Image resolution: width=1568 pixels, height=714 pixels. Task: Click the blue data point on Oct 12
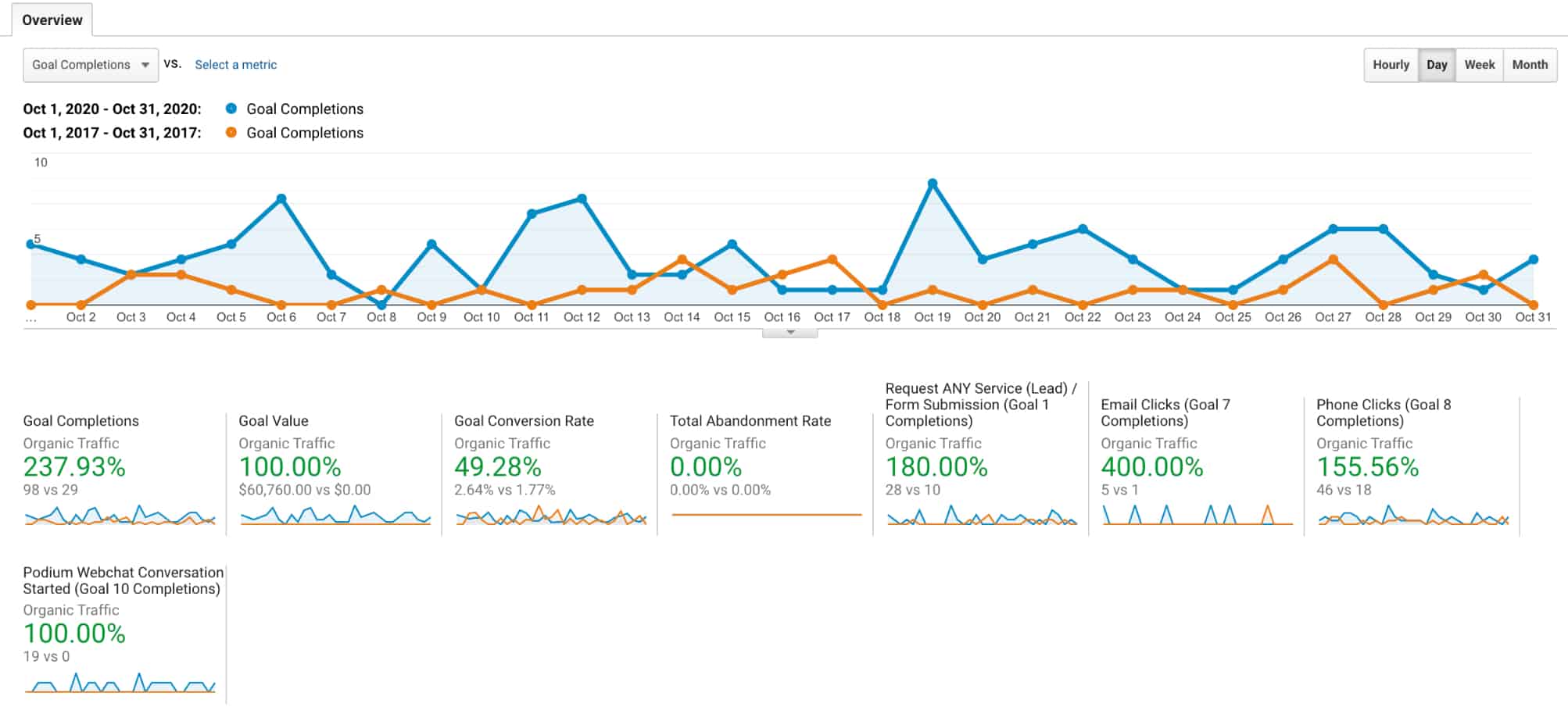582,198
